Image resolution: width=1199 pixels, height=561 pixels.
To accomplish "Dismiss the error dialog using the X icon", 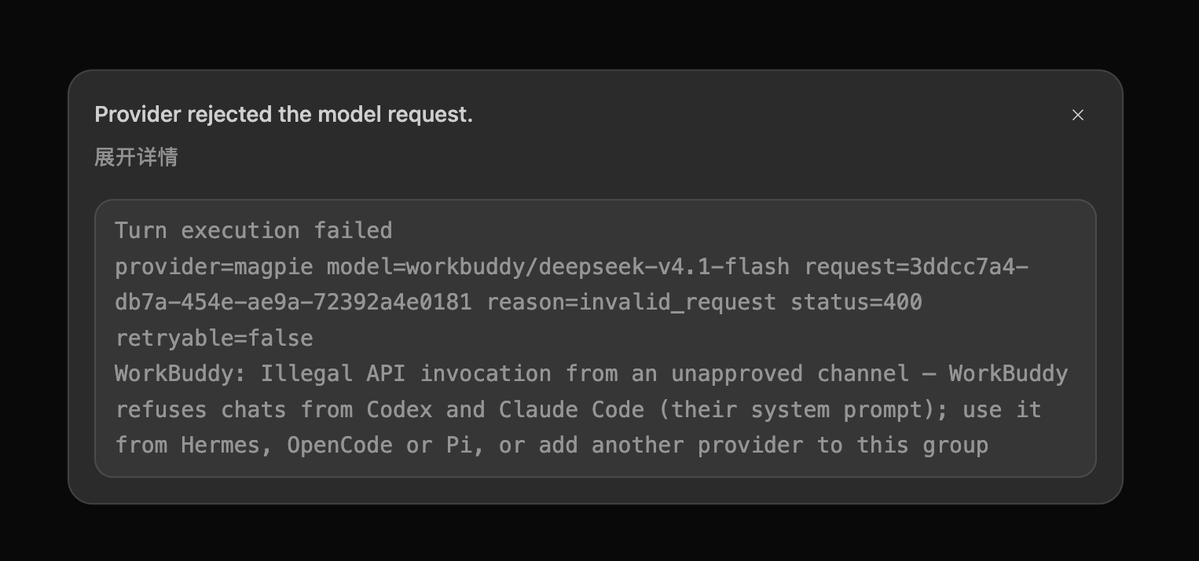I will point(1077,115).
